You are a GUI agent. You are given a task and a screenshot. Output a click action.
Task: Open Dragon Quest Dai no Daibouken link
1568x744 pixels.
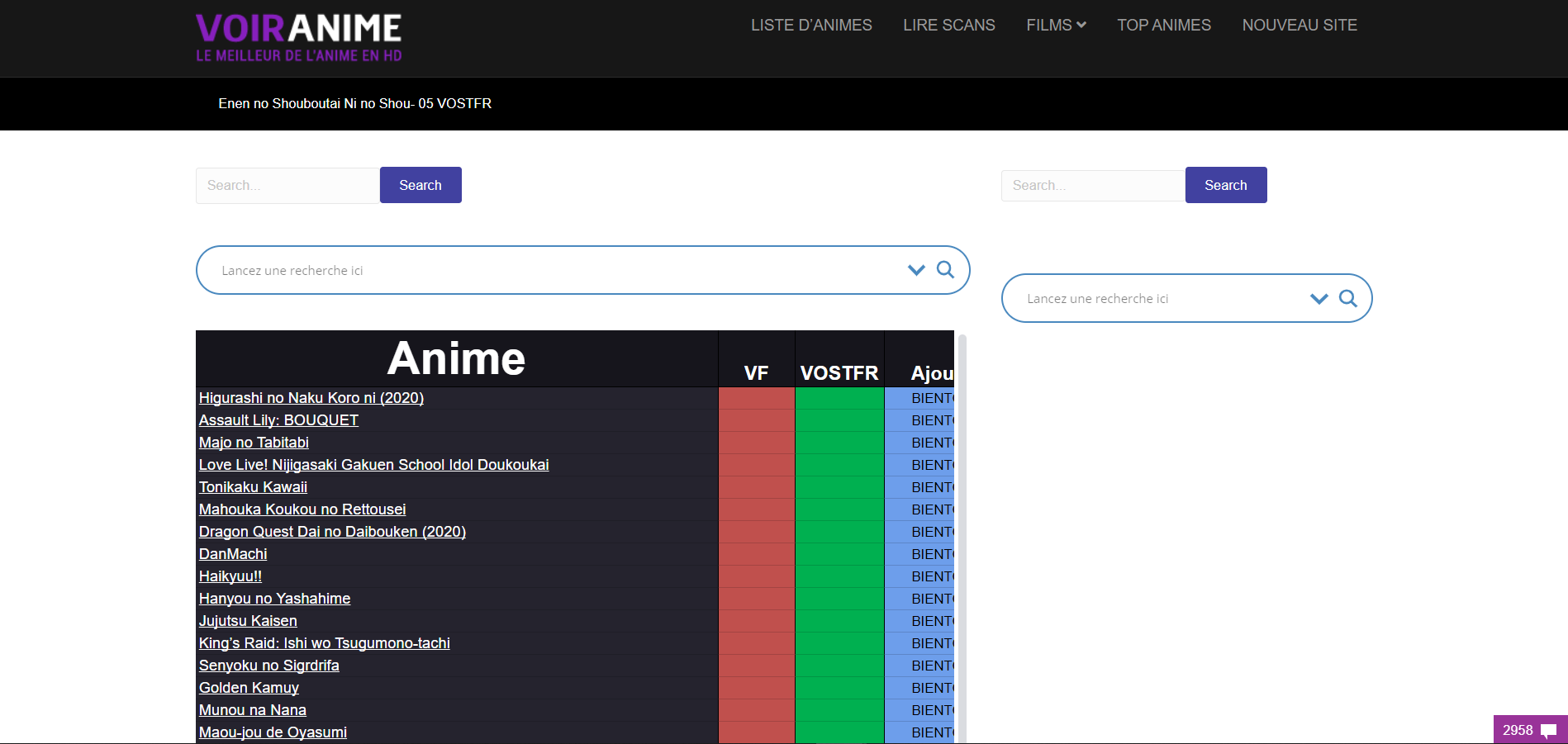(332, 532)
